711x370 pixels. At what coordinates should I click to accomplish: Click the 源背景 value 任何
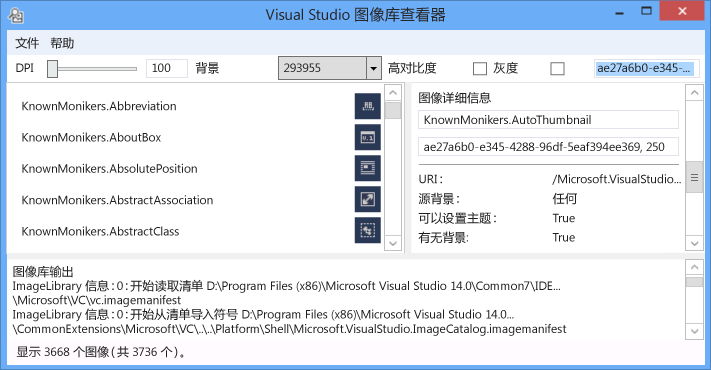pyautogui.click(x=565, y=199)
